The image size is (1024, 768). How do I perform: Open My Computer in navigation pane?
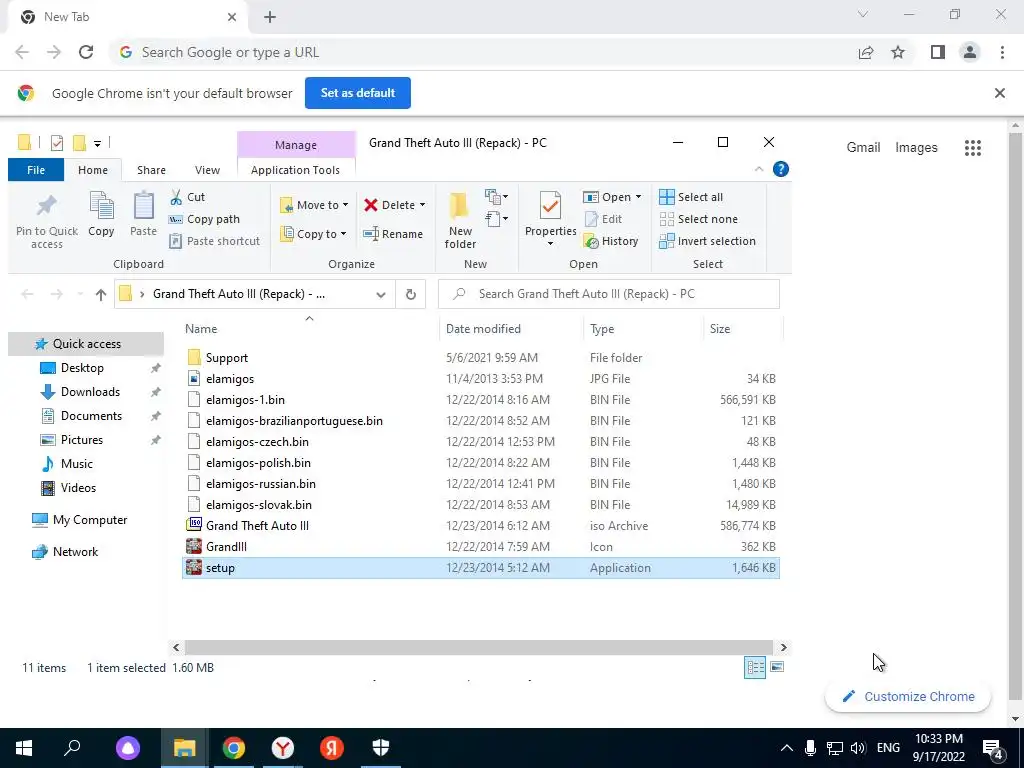click(x=90, y=520)
